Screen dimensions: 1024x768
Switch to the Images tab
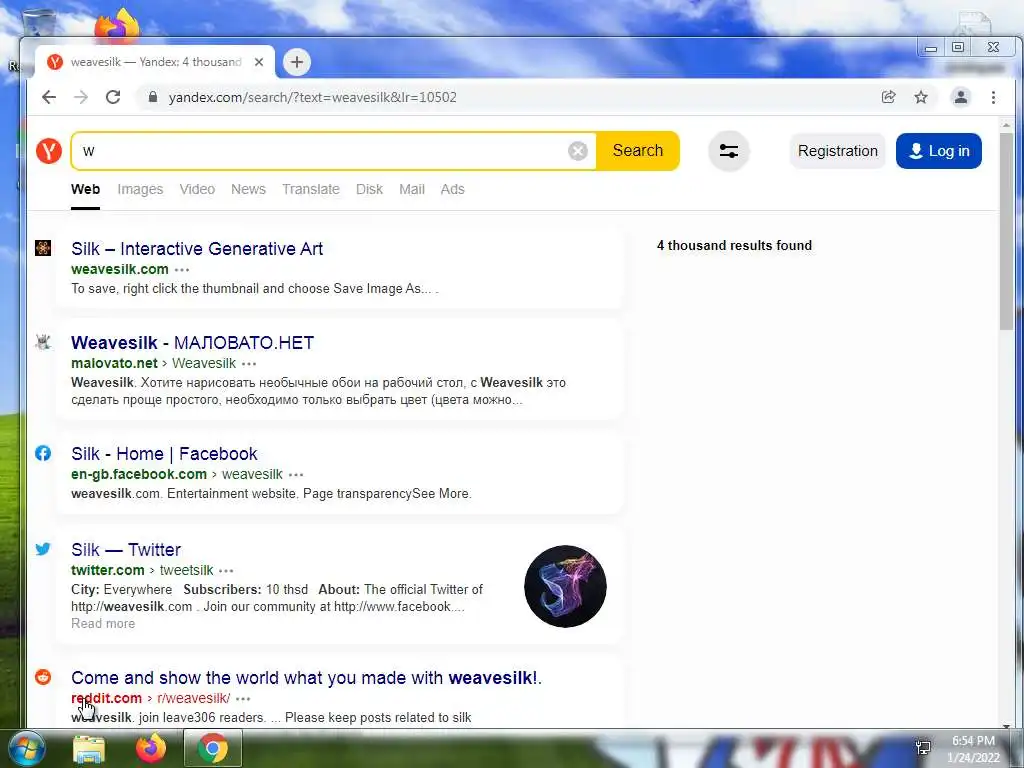point(140,189)
